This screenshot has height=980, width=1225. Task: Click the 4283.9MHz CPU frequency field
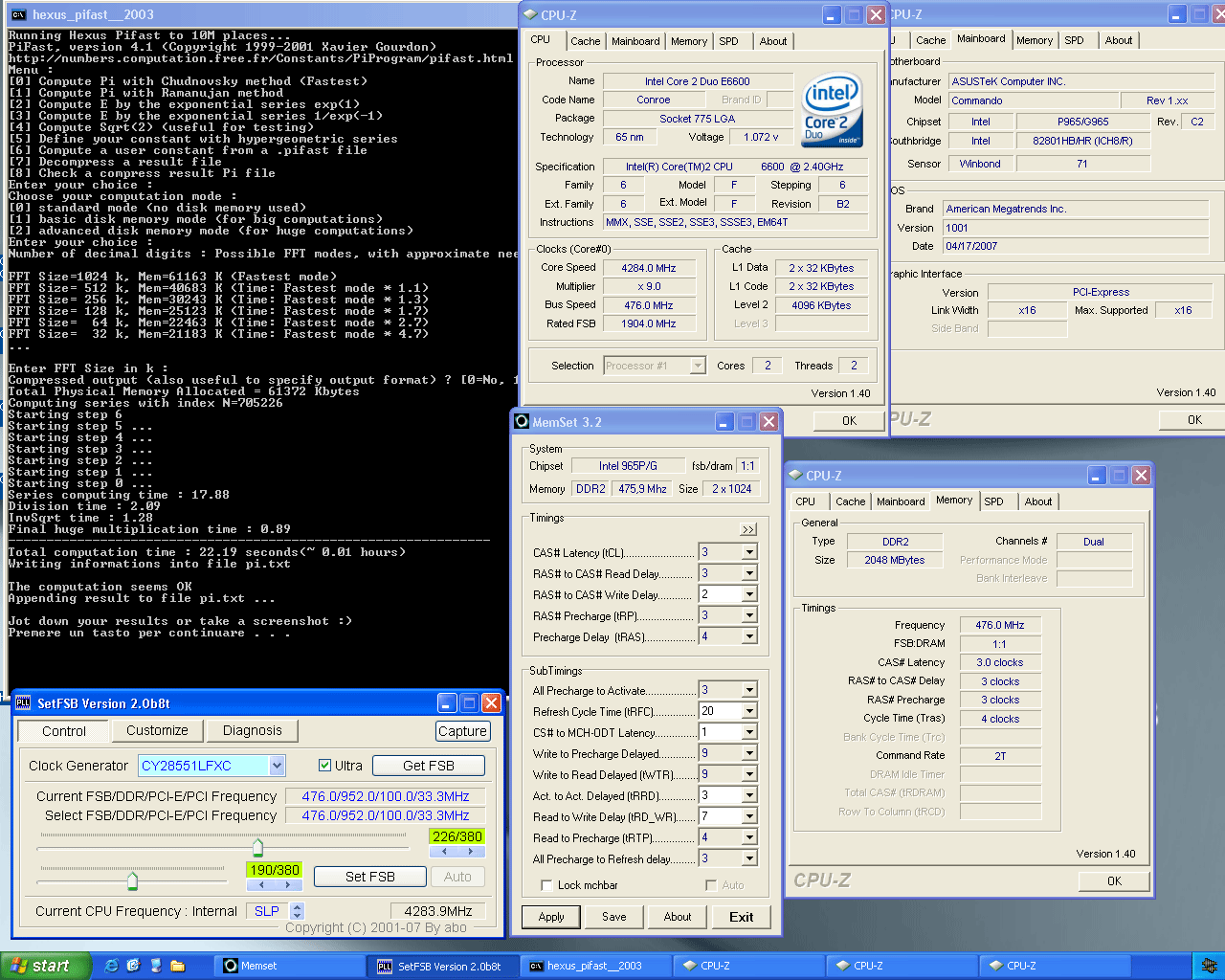click(x=438, y=911)
